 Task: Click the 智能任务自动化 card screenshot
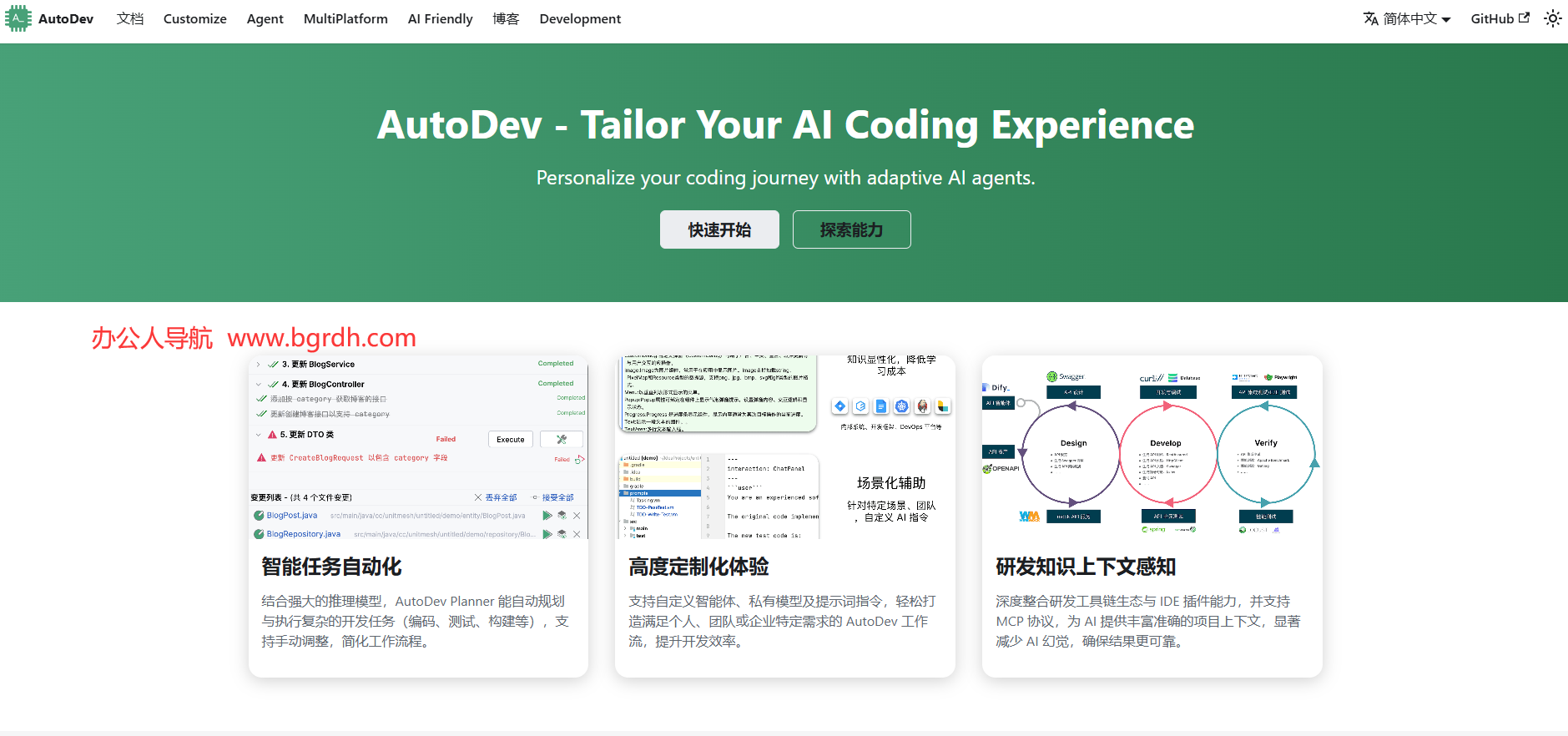[418, 447]
